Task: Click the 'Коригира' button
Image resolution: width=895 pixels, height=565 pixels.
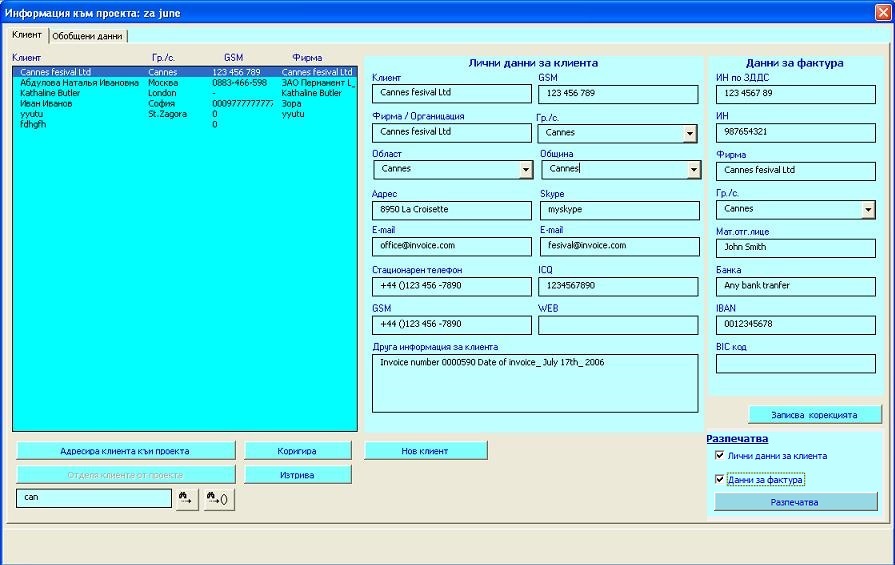Action: (x=297, y=451)
